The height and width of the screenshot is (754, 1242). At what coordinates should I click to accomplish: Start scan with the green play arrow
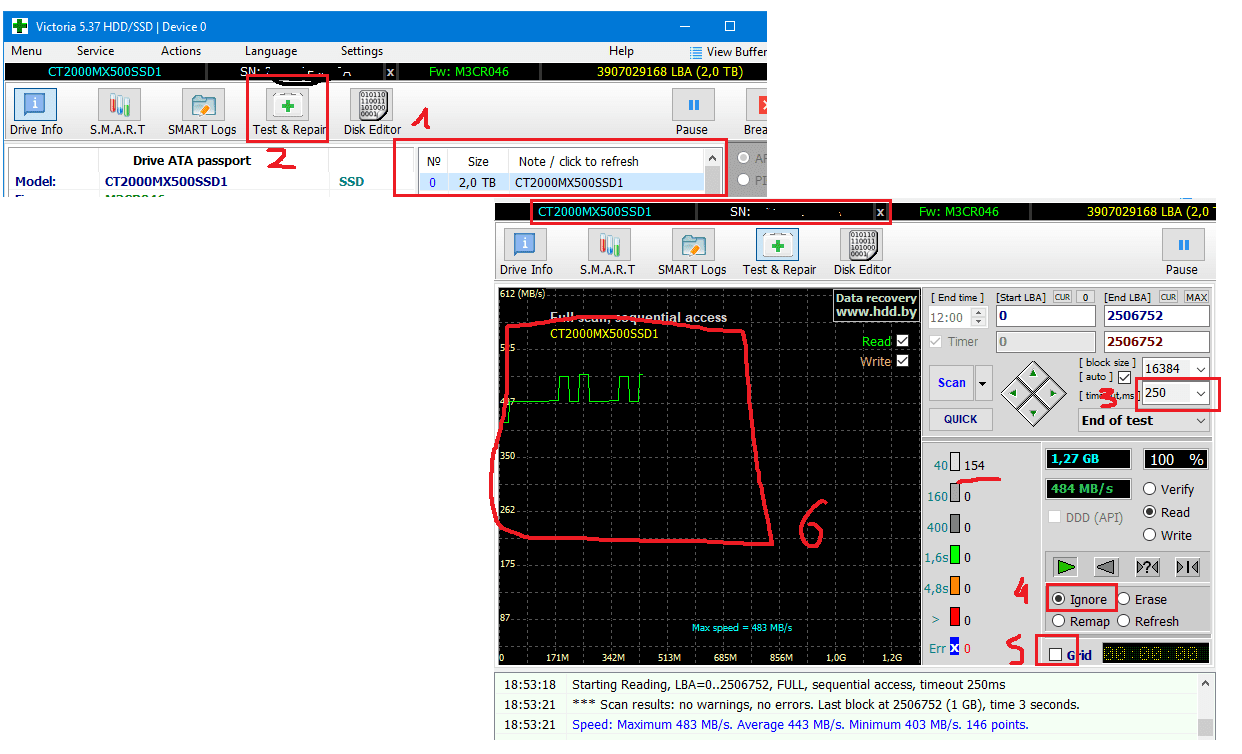pos(1066,567)
